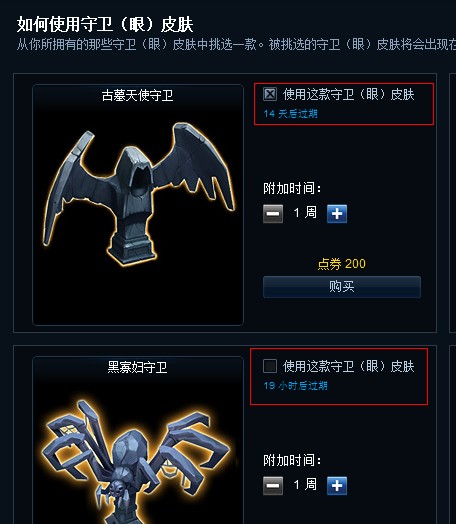The height and width of the screenshot is (524, 456).
Task: Click plus button under 黑寡妇守卫 附加时间
Action: coord(337,486)
